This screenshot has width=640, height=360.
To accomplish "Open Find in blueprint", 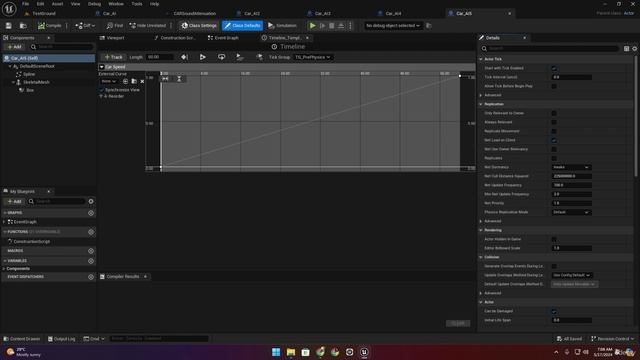I will (115, 26).
